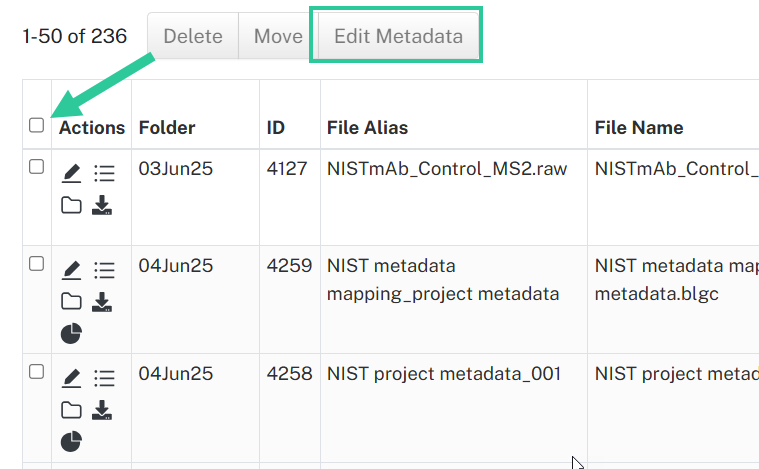Image resolution: width=759 pixels, height=469 pixels.
Task: Open list icon for file 4259
Action: 104,270
